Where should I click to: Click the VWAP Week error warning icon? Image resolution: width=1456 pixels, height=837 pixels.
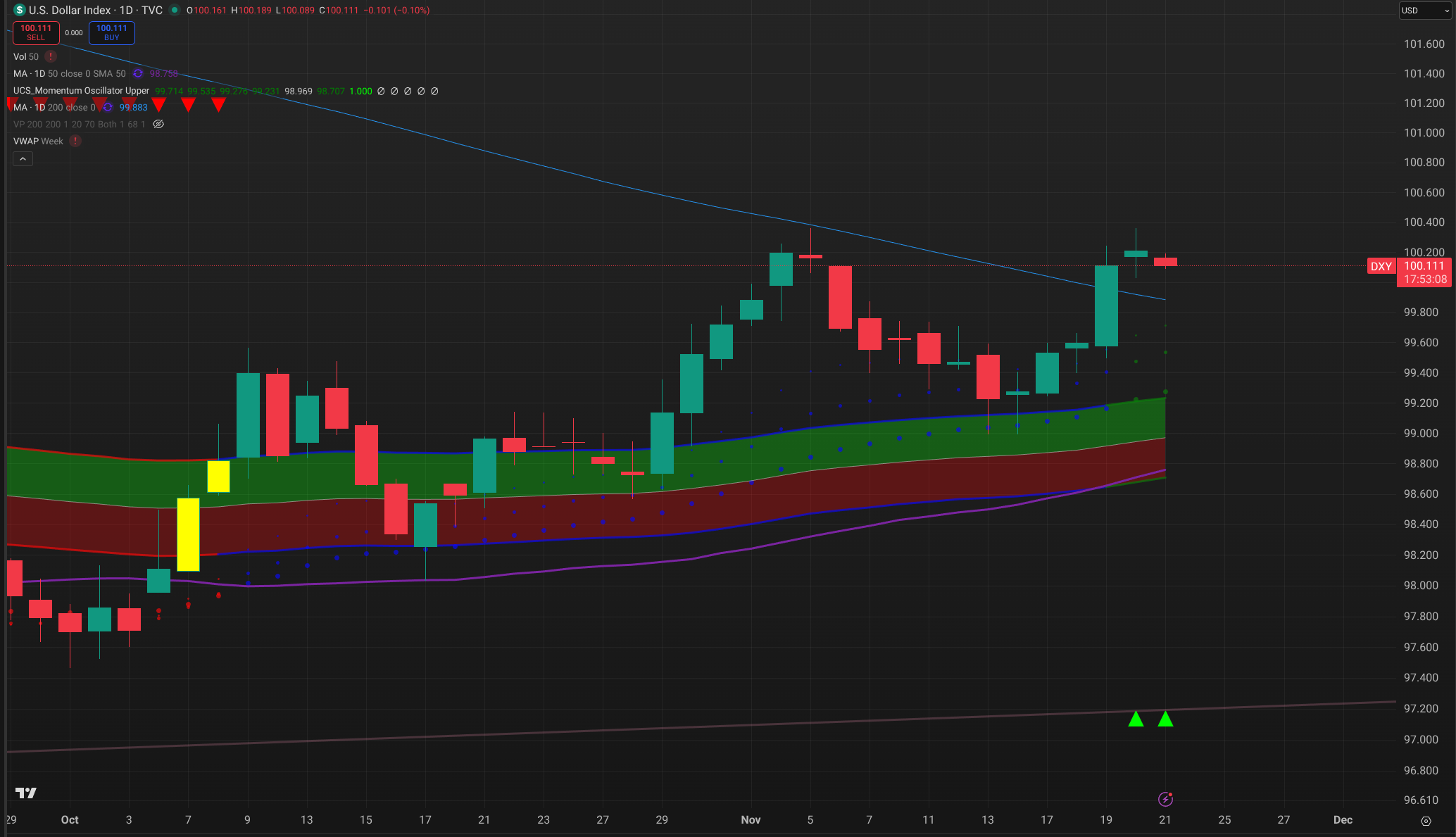[x=75, y=141]
